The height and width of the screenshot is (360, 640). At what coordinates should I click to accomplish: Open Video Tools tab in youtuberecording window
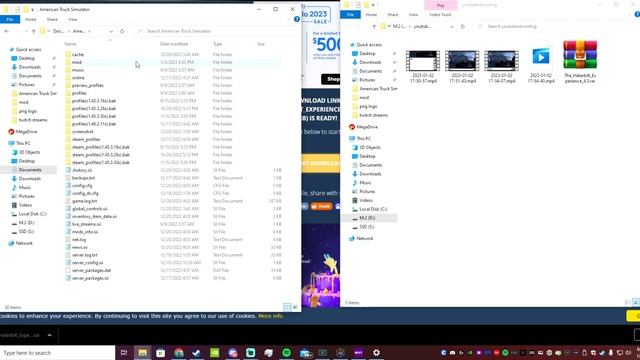[440, 15]
